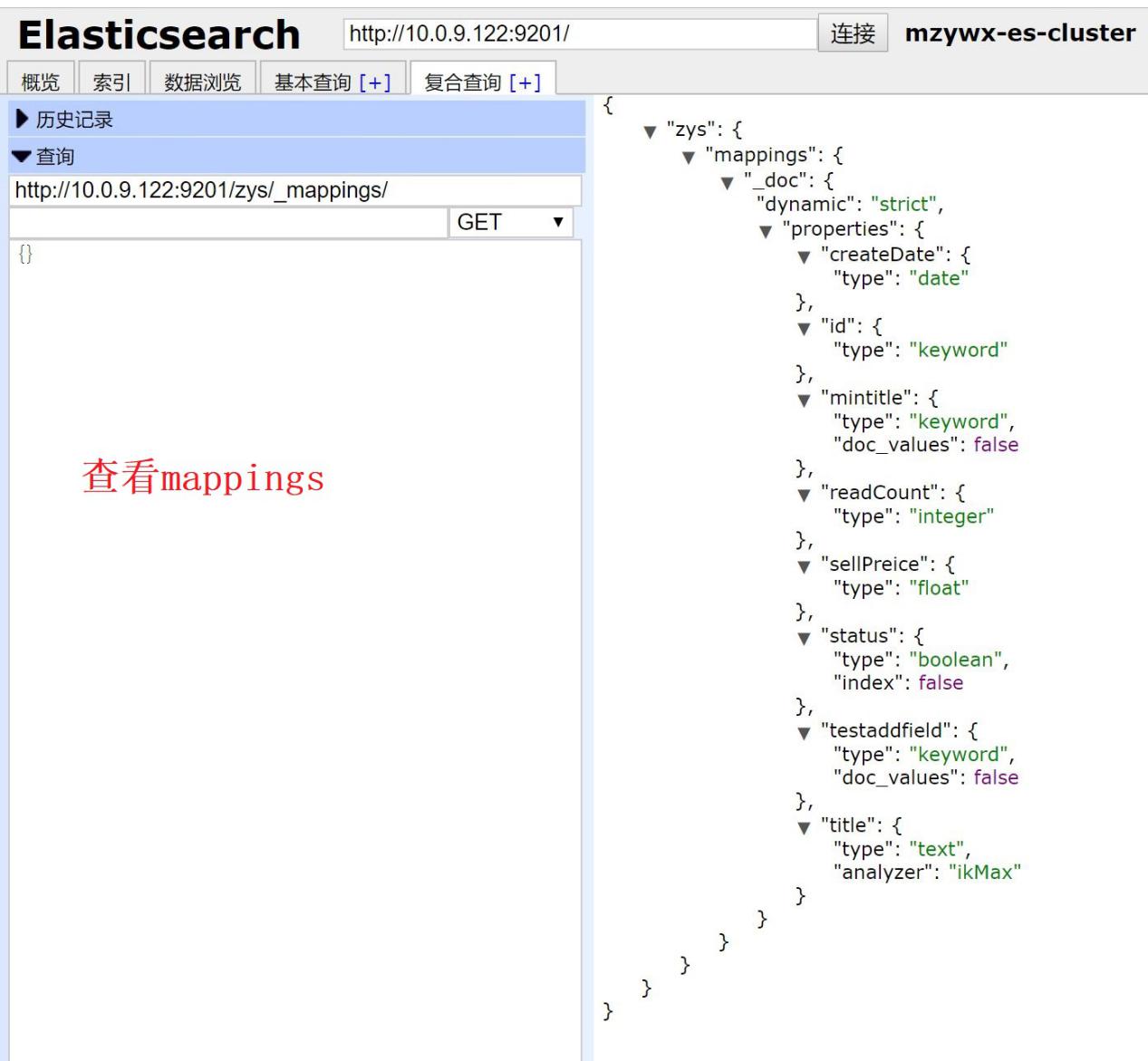1148x1061 pixels.
Task: Add a new 基本查询 tab with [+]
Action: (x=375, y=82)
